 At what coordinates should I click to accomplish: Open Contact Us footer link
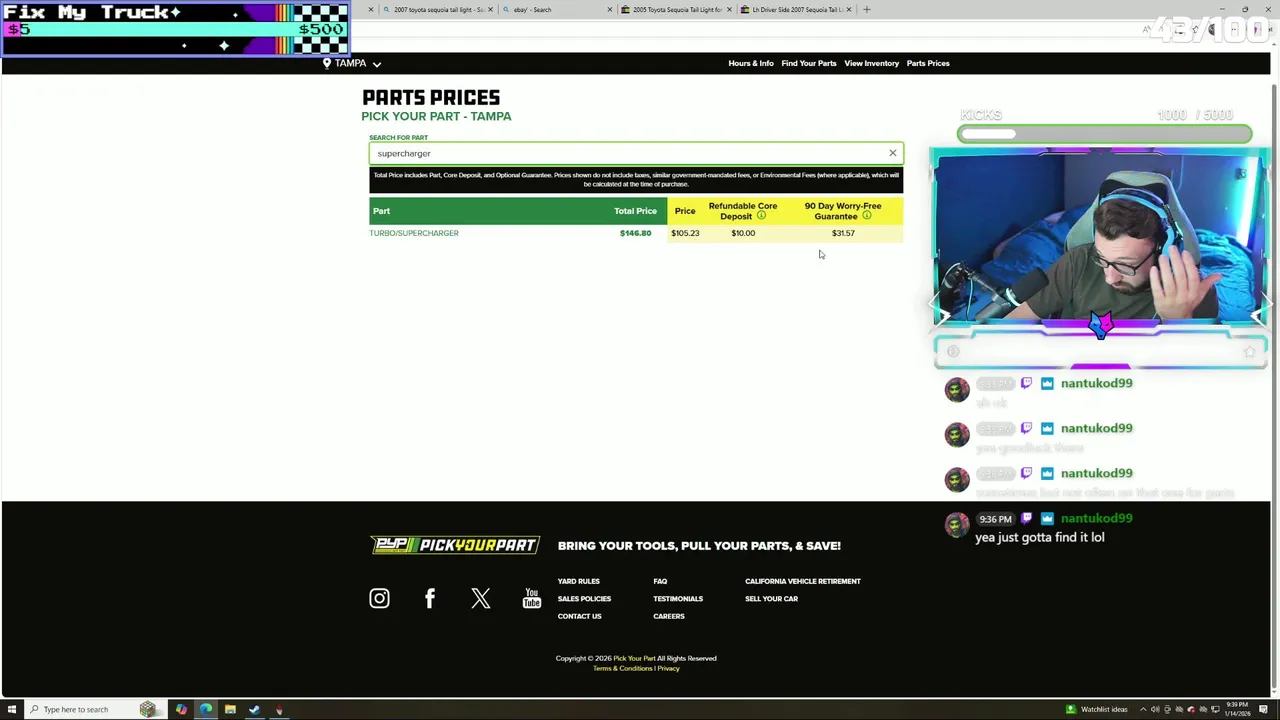point(580,616)
